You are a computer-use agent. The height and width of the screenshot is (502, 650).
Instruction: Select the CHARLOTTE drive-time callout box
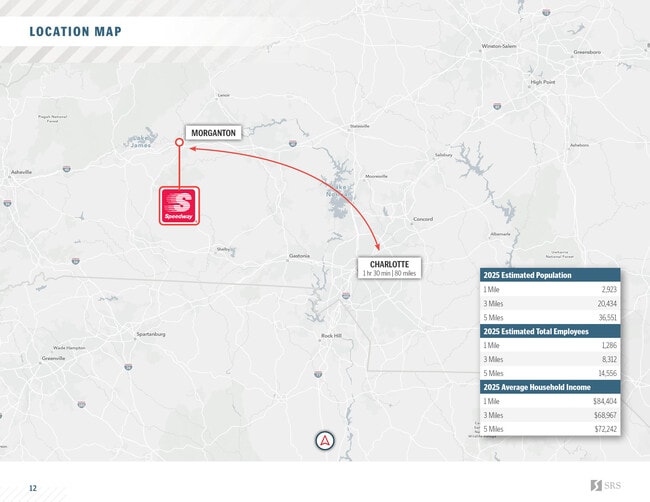click(x=389, y=268)
